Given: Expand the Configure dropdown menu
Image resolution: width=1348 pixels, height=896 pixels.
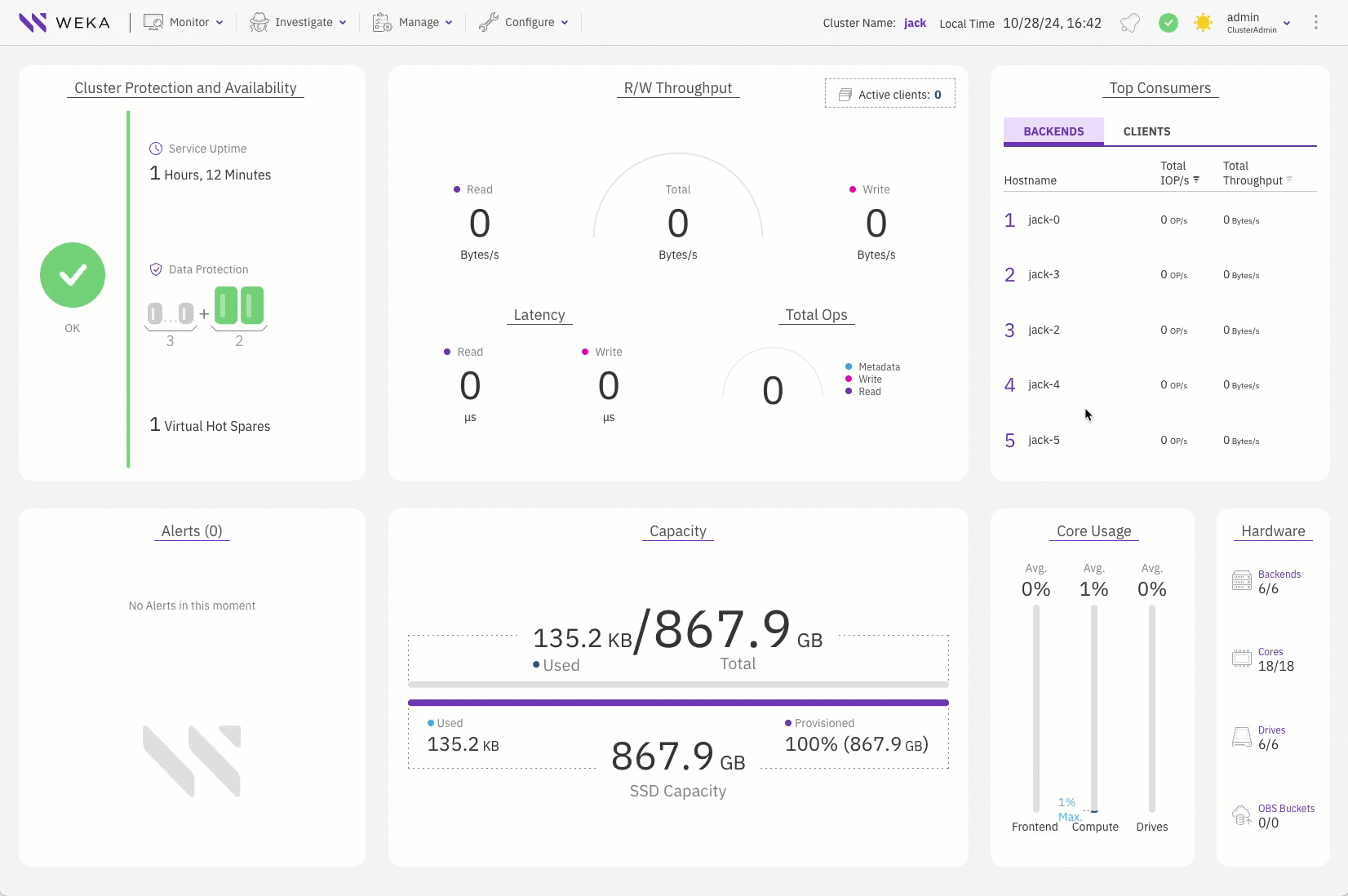Looking at the screenshot, I should tap(523, 23).
